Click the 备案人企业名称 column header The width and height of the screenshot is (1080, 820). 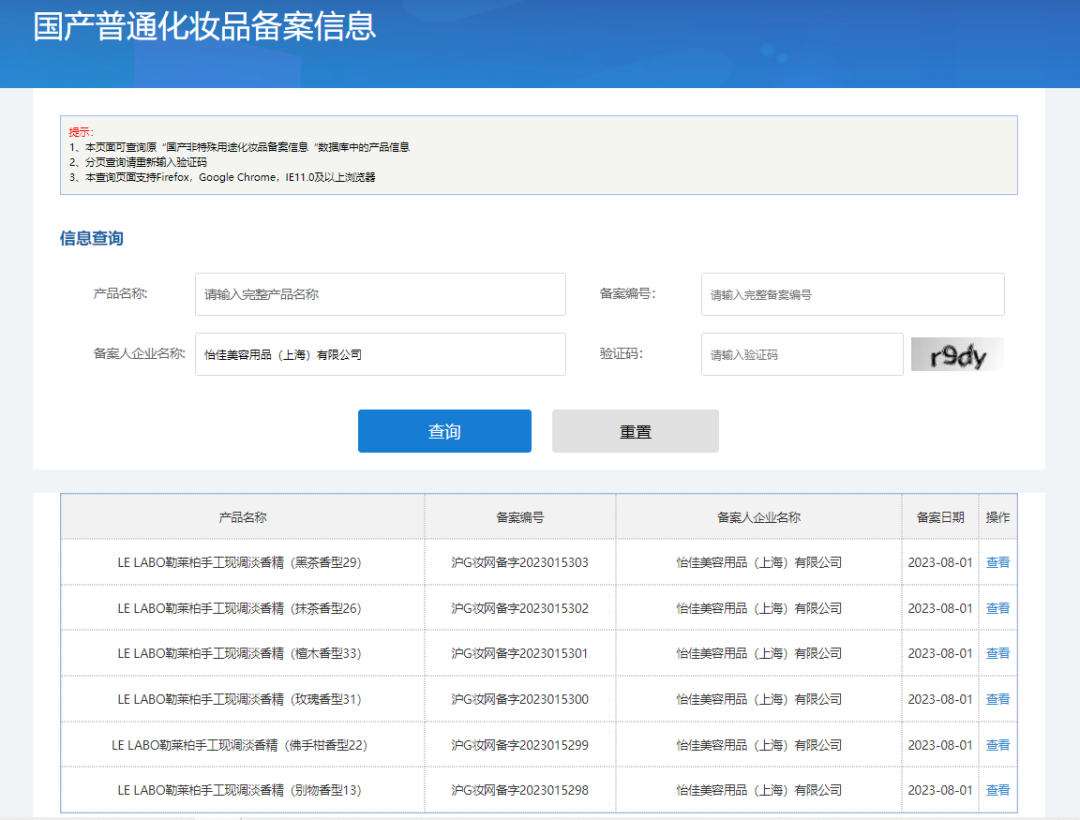759,517
